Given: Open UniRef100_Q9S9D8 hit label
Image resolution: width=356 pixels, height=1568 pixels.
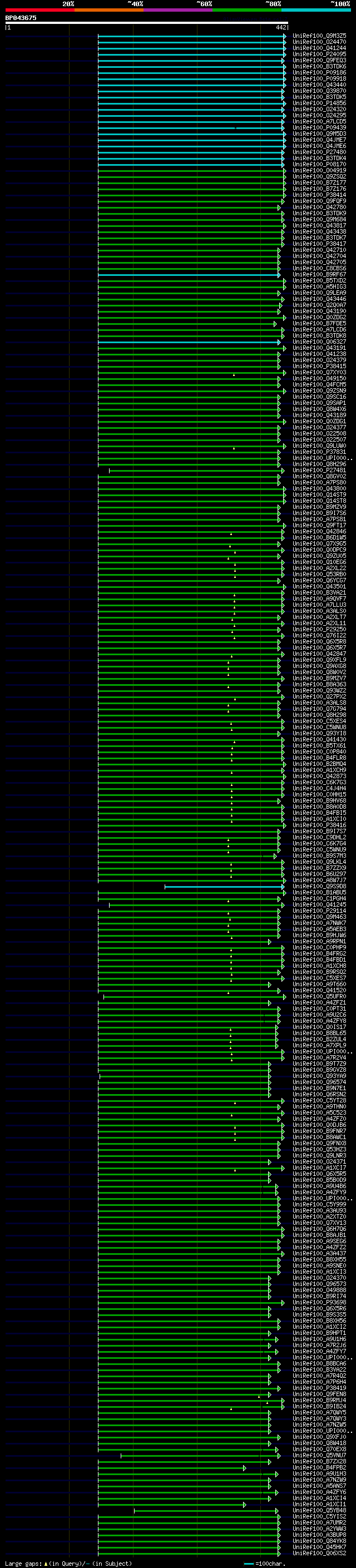Looking at the screenshot, I should coord(319,886).
